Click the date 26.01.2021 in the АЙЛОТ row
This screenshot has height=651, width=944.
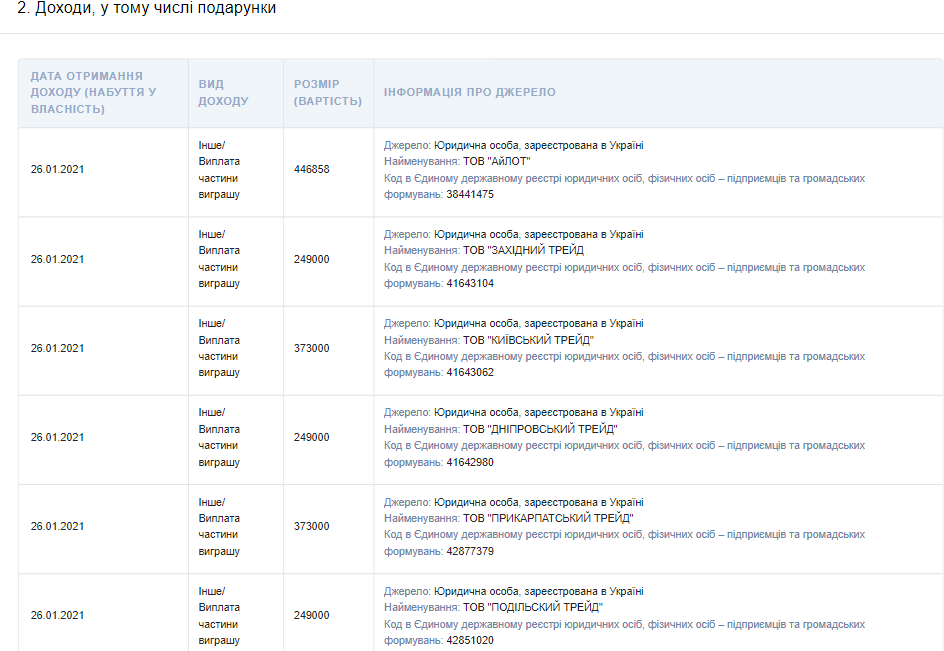58,170
